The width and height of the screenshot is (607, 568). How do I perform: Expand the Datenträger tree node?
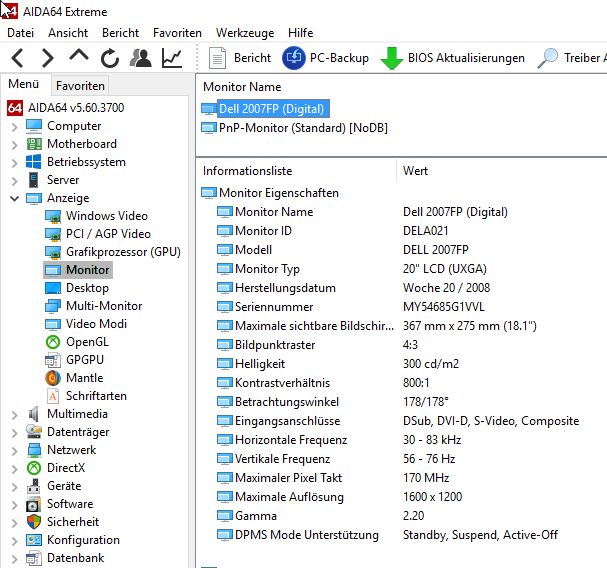point(15,433)
